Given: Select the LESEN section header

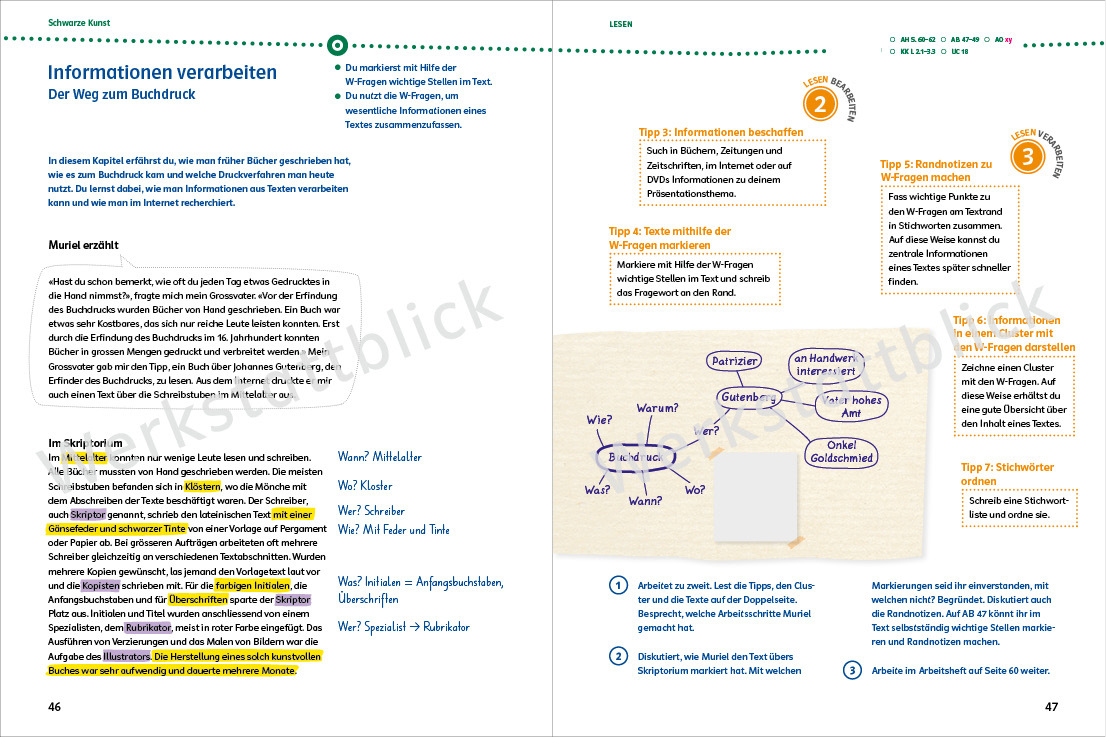Looking at the screenshot, I should [620, 23].
